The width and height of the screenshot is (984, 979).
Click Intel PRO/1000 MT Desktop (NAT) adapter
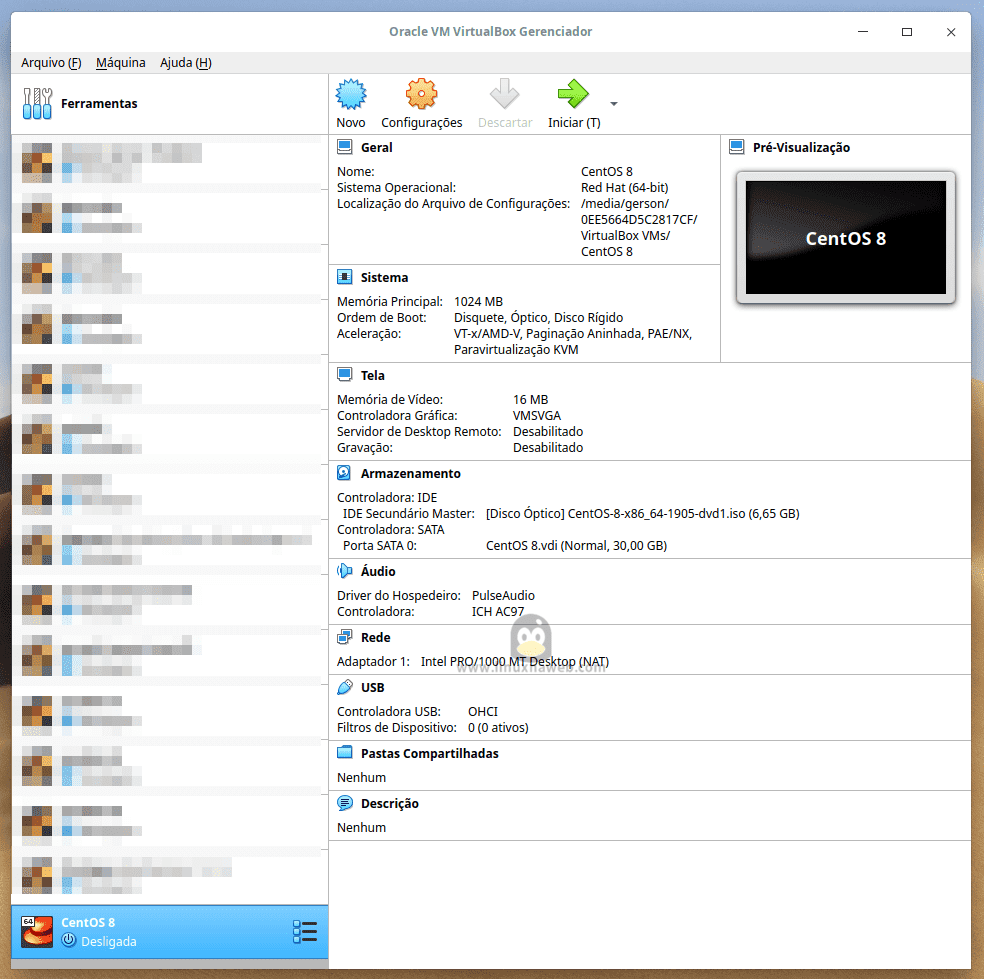coord(515,661)
